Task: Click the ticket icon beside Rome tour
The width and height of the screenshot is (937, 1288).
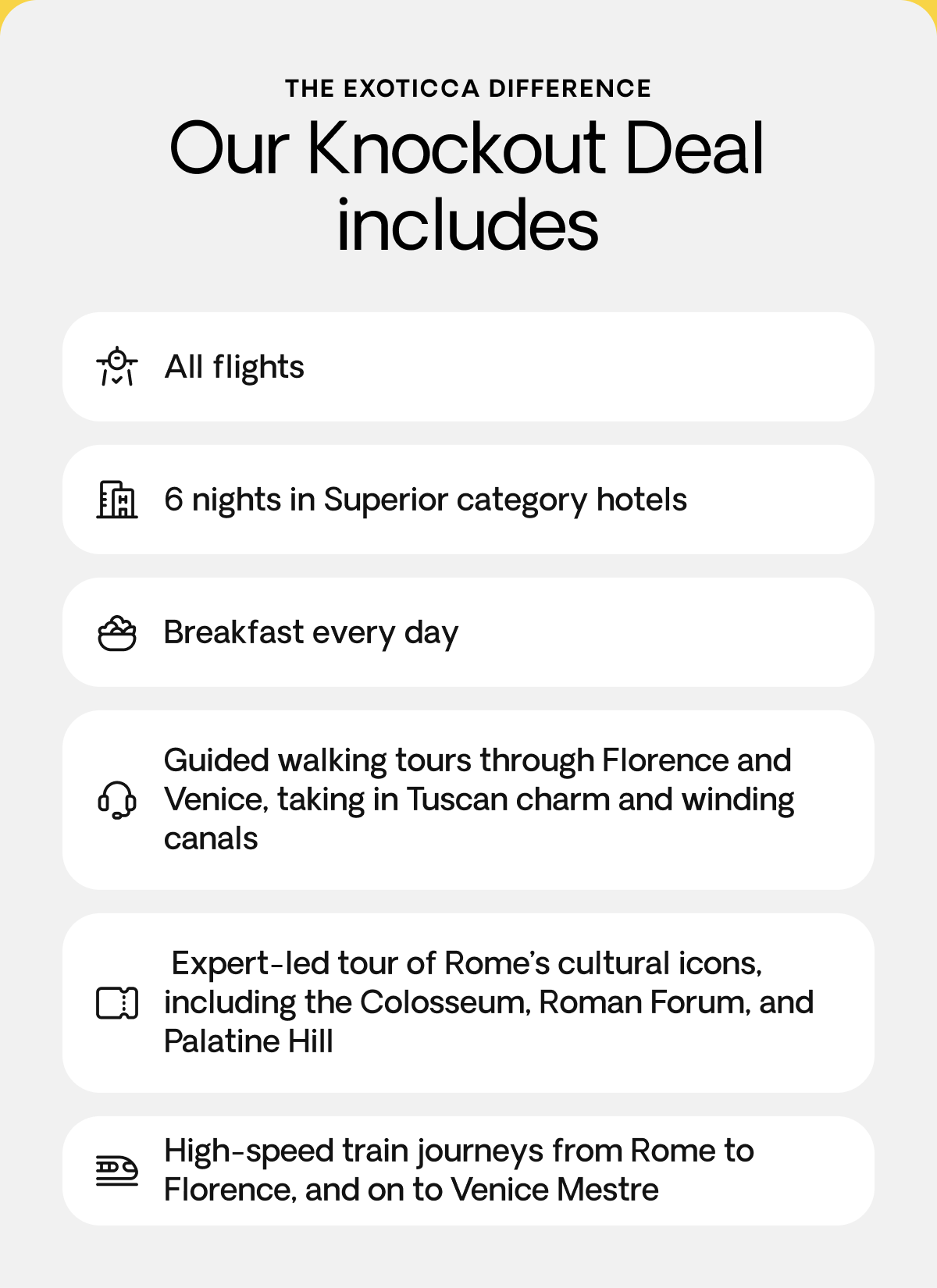Action: [x=117, y=1003]
